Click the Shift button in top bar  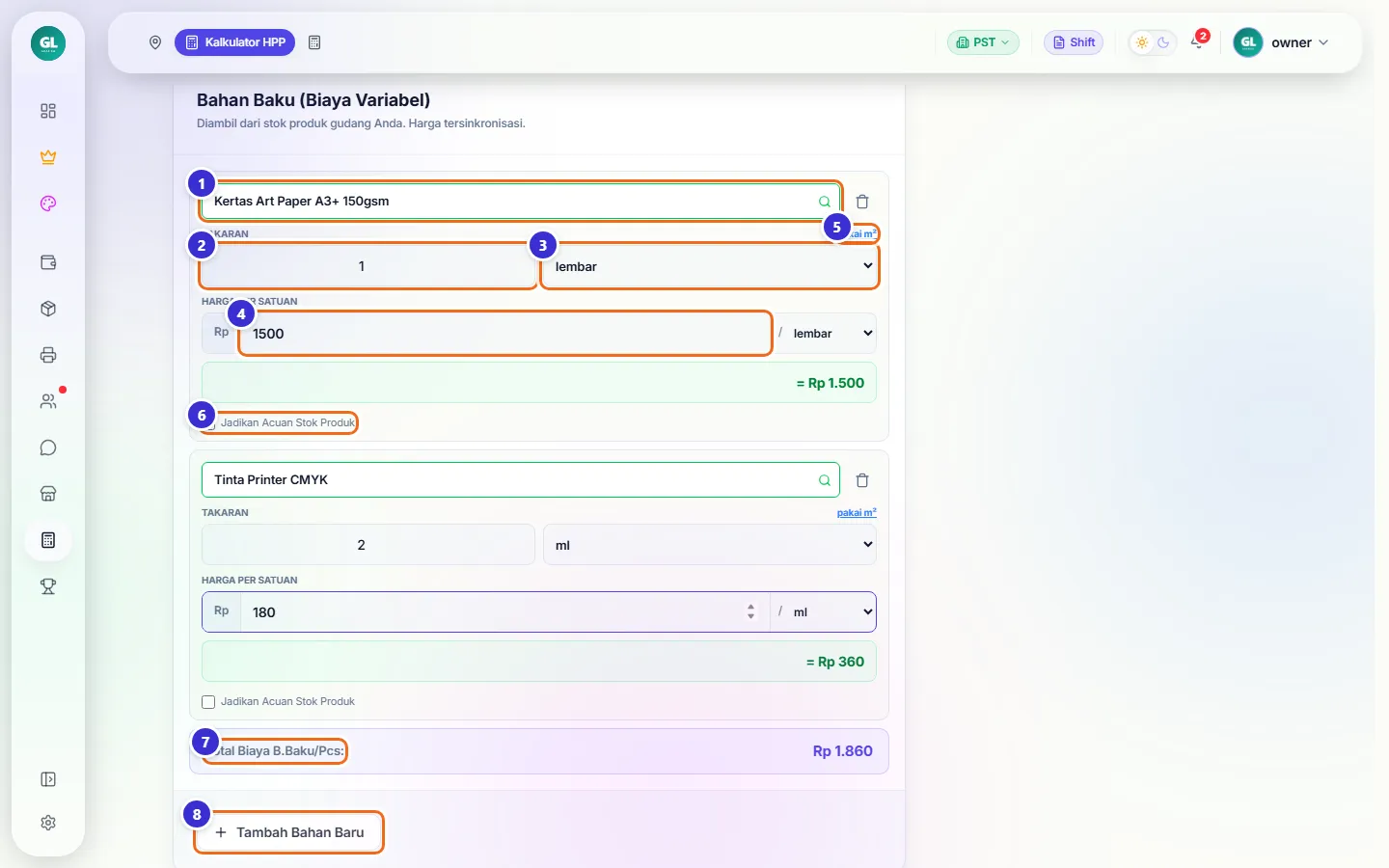[x=1074, y=42]
